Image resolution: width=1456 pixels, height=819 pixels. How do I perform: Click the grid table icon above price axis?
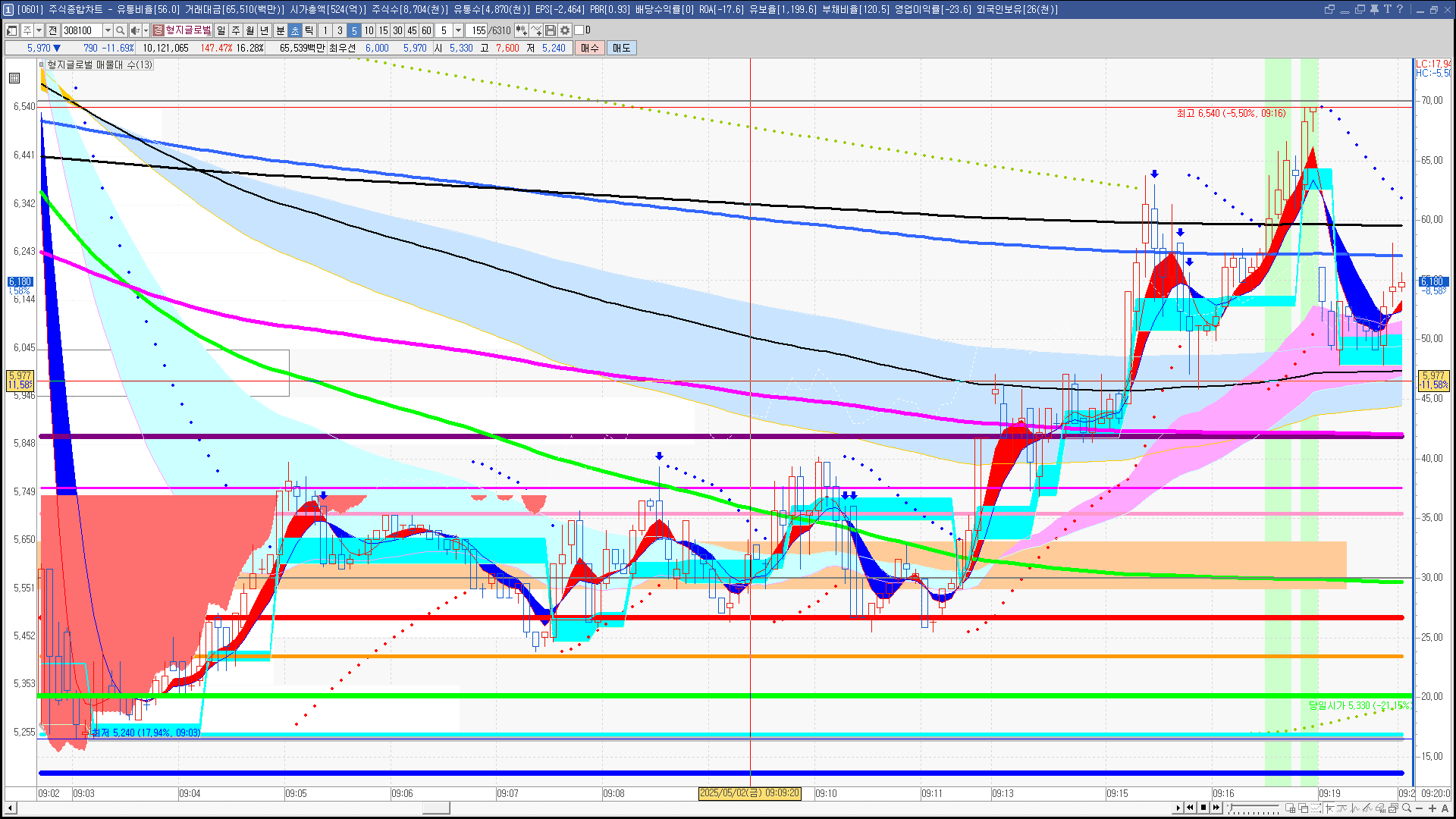pos(14,78)
